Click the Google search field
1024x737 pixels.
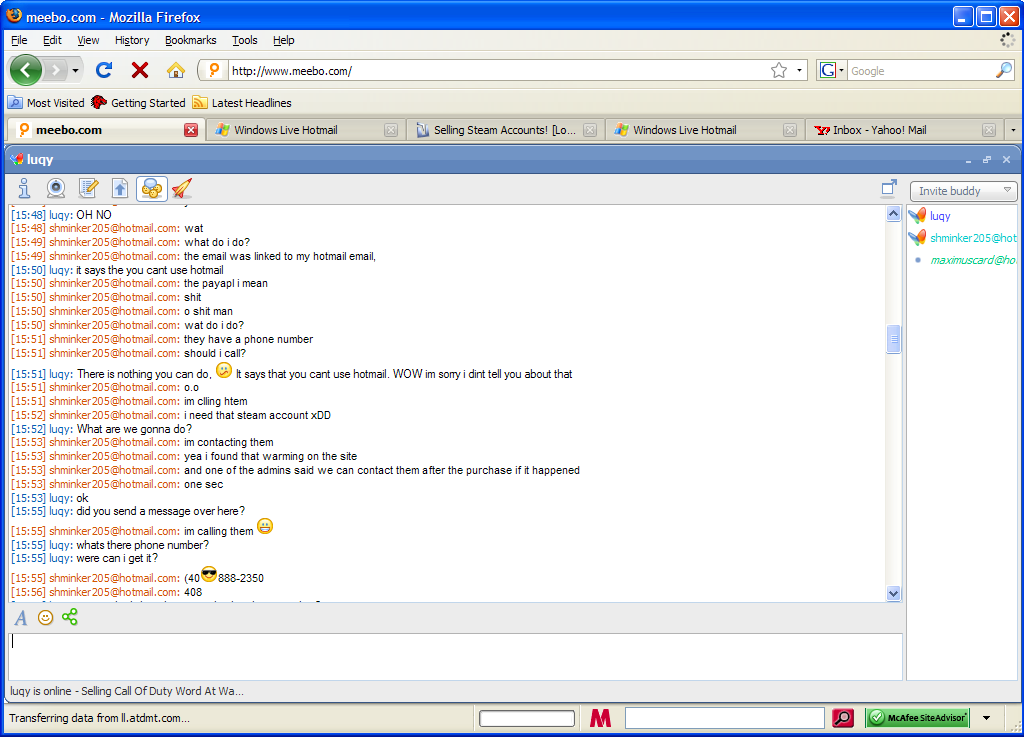(x=921, y=71)
